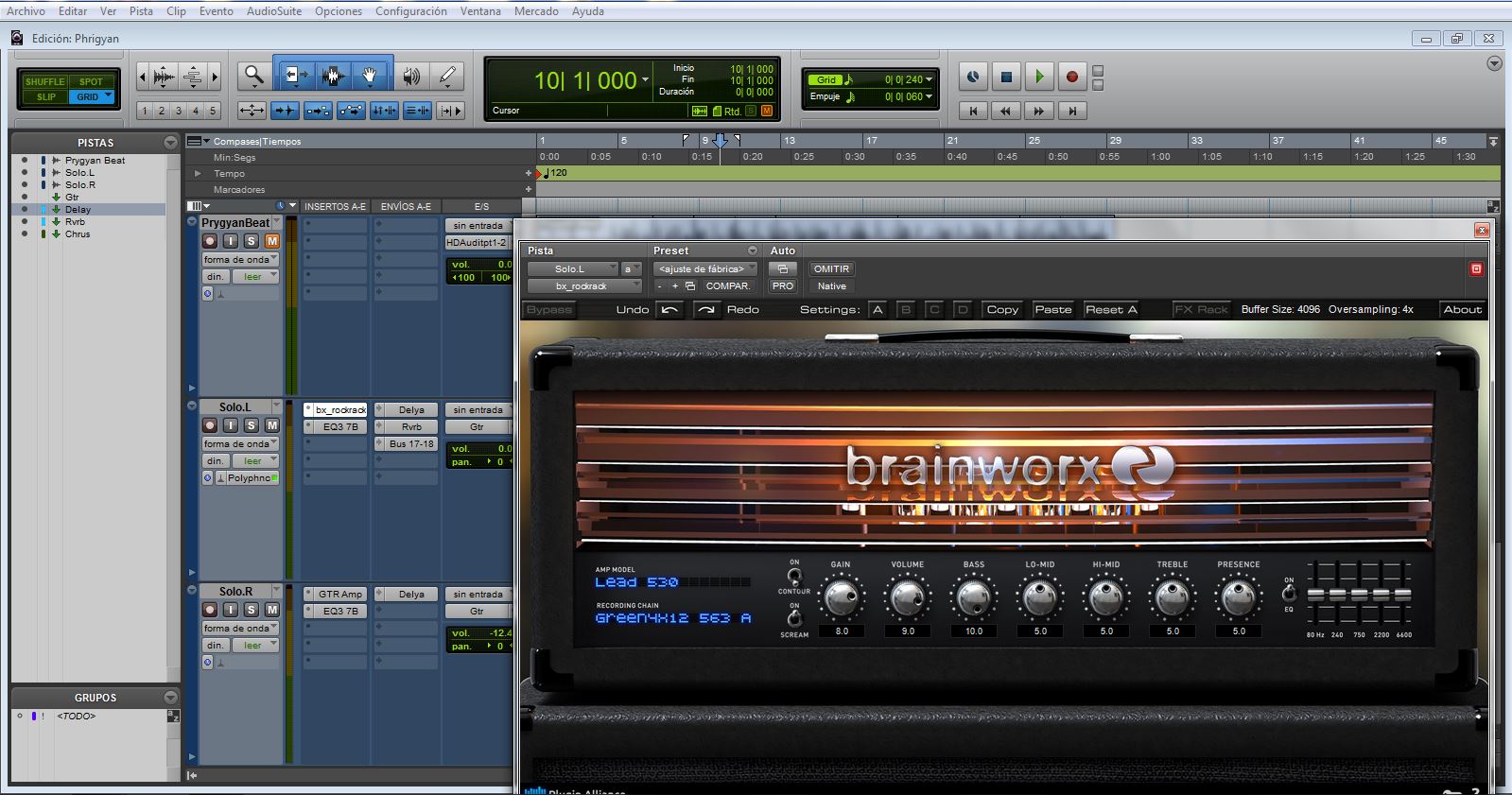The width and height of the screenshot is (1512, 795).
Task: Open the Grid value dropdown
Action: point(930,79)
